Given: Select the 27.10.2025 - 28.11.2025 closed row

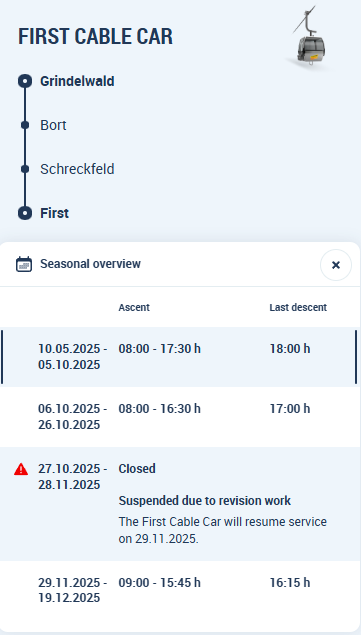Looking at the screenshot, I should 180,504.
